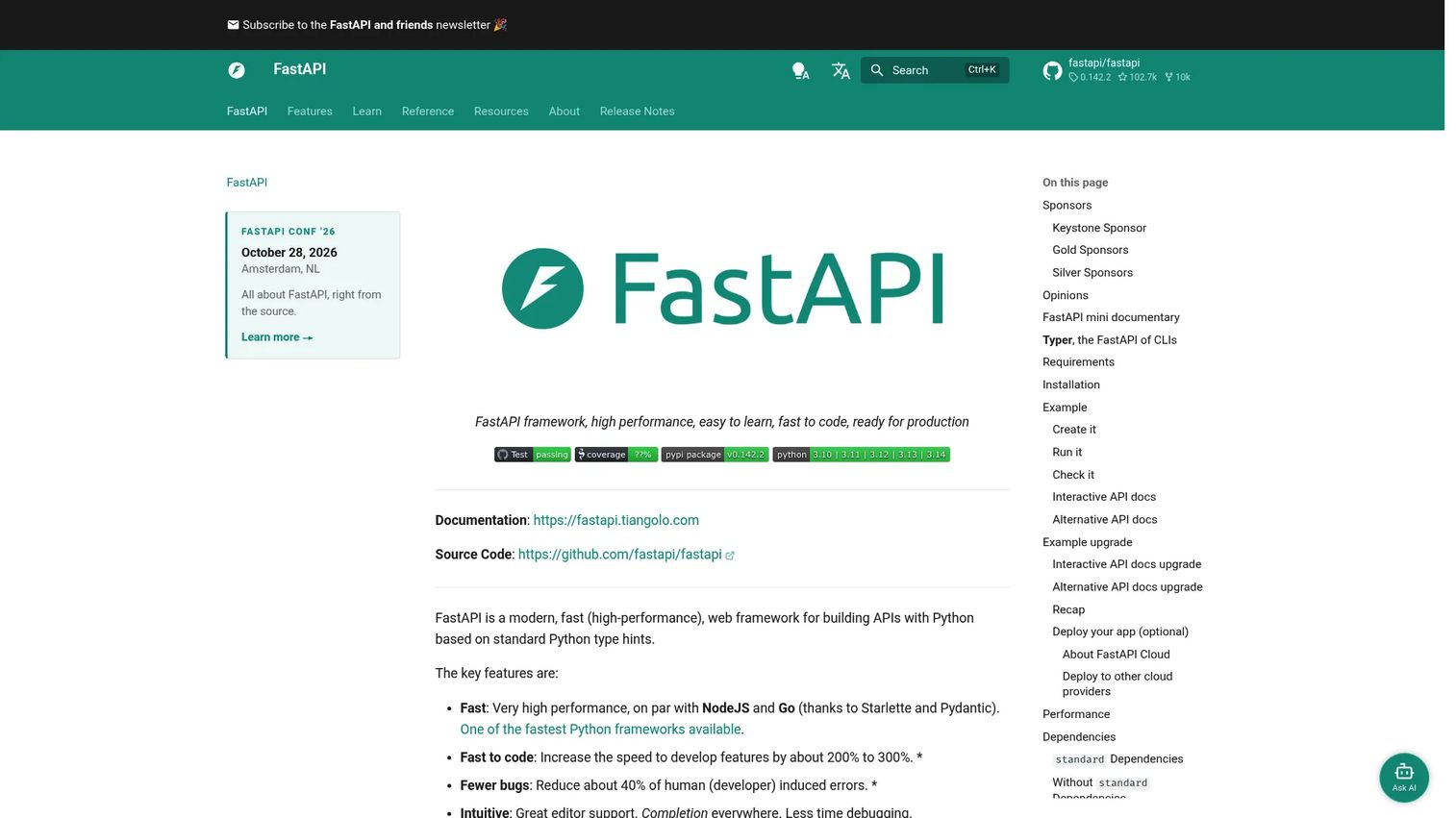
Task: Jump to Performance section
Action: (x=1076, y=714)
